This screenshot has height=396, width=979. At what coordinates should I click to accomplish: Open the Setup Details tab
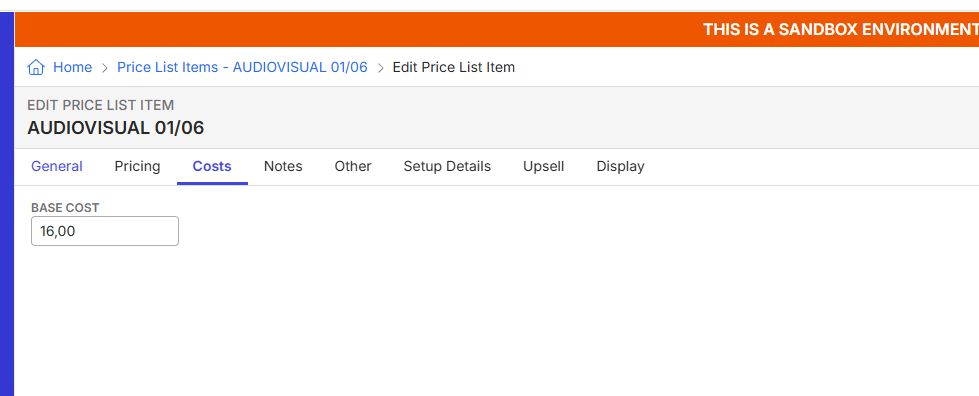(447, 166)
